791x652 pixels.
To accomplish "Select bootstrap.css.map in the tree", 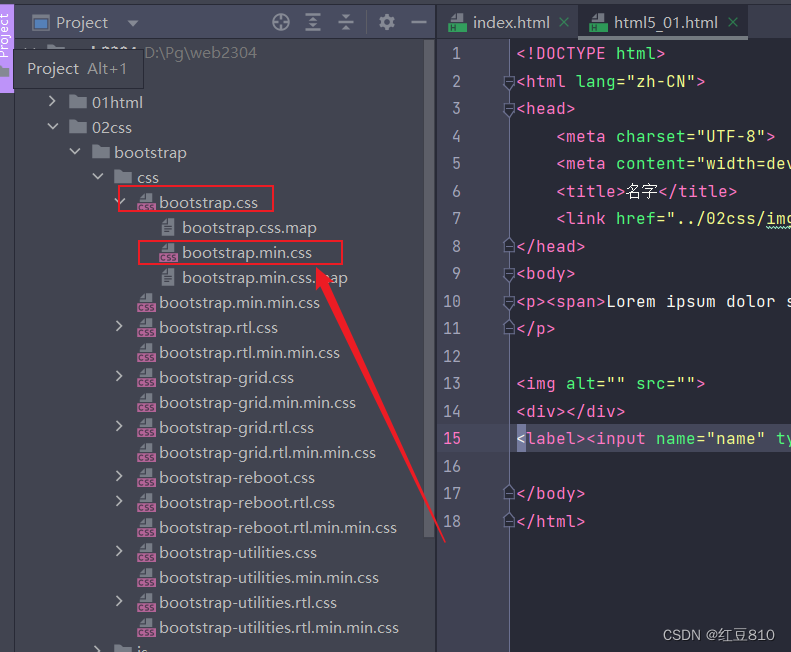I will [x=249, y=228].
